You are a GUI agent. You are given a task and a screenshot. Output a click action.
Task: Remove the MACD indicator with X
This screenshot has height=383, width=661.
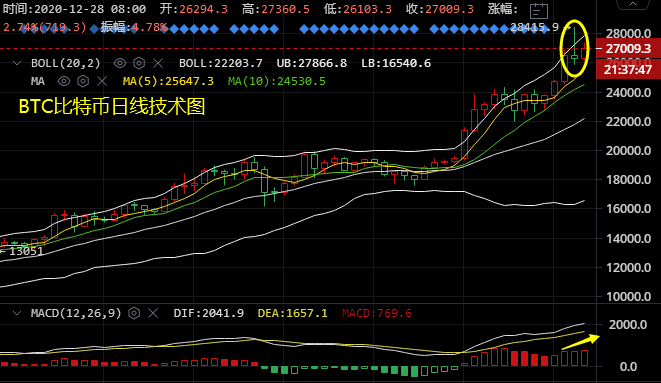[153, 313]
